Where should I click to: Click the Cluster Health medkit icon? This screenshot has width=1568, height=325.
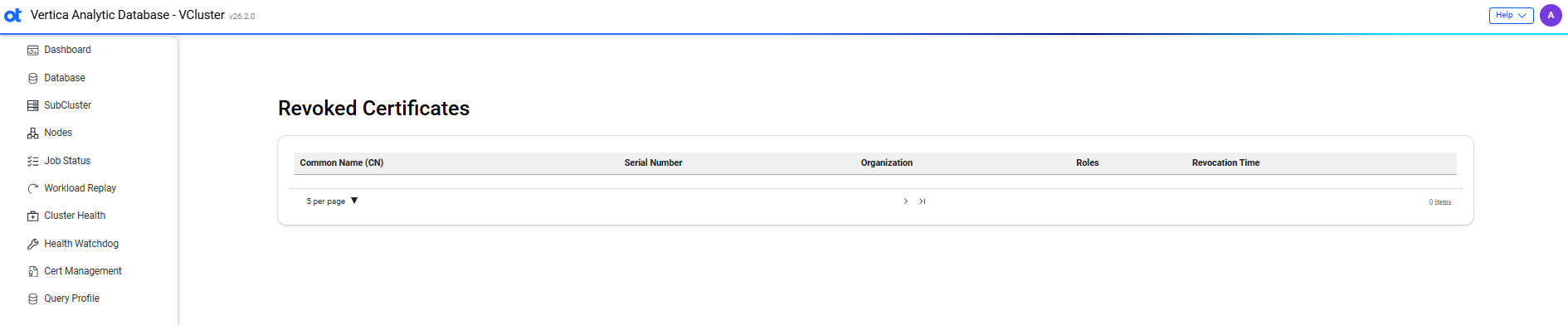pyautogui.click(x=33, y=216)
